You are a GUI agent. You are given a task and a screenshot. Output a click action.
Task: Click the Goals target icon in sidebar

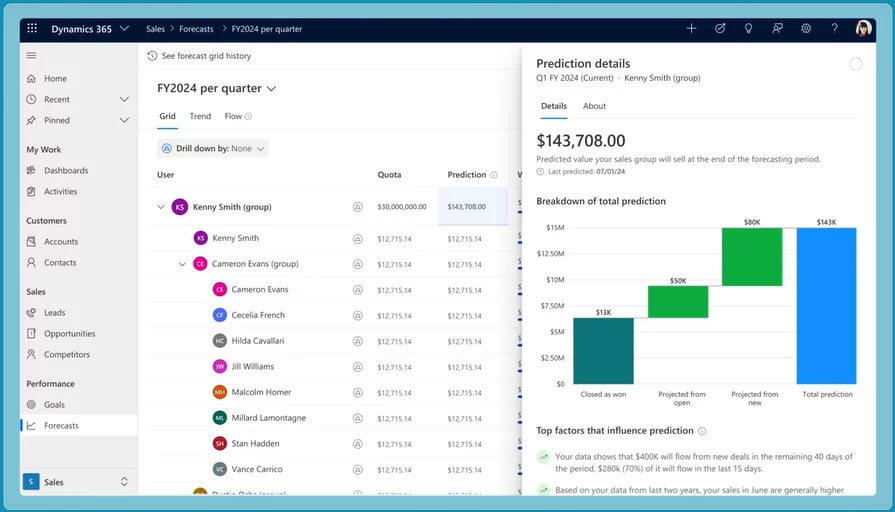point(32,405)
